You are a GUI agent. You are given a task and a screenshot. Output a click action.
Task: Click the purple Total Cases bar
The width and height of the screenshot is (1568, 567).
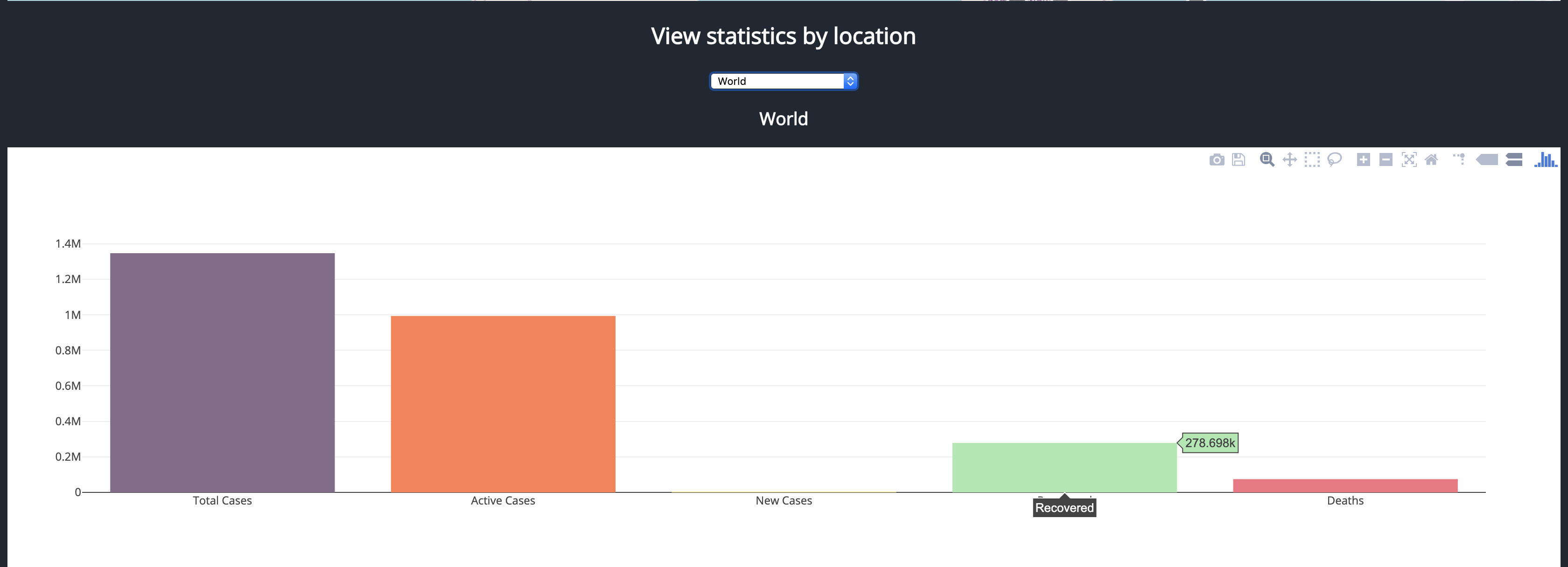pos(222,372)
